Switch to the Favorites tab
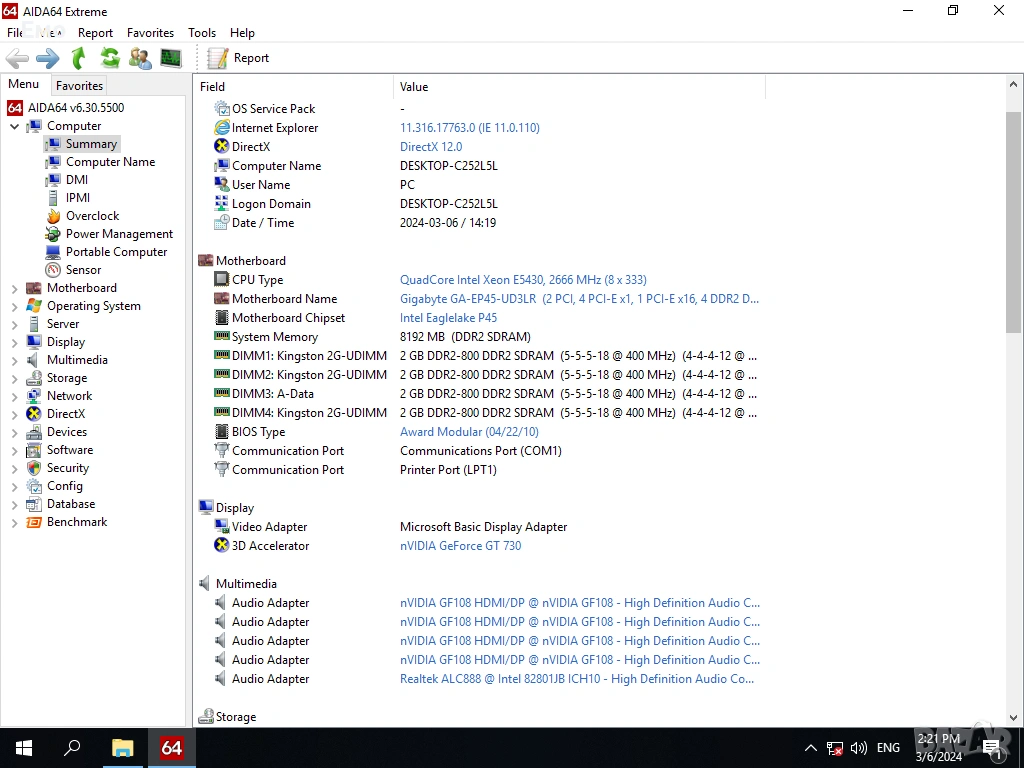Image resolution: width=1024 pixels, height=768 pixels. point(79,86)
